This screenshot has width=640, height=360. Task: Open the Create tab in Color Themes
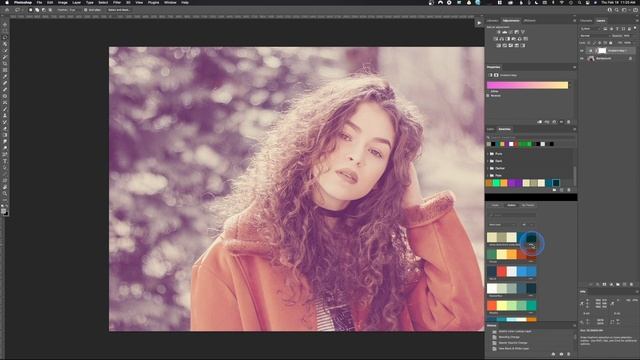click(496, 205)
